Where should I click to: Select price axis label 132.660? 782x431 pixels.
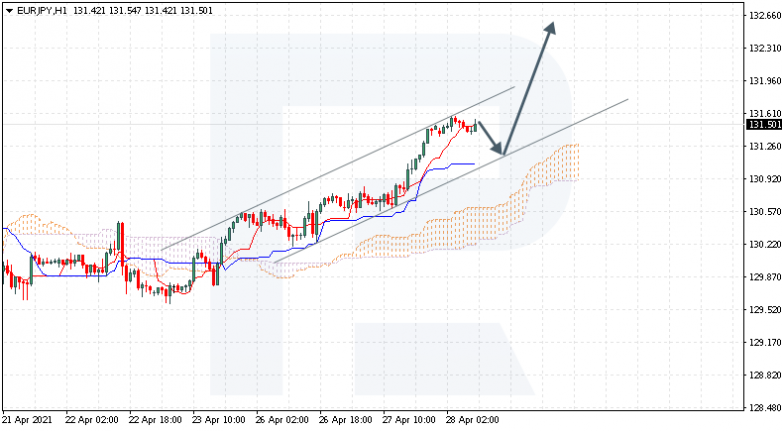[x=765, y=16]
